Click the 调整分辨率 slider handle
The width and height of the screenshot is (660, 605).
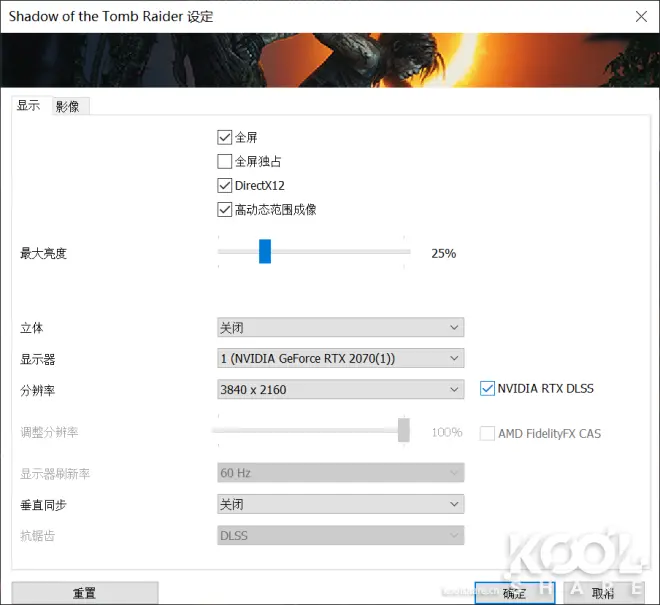coord(404,430)
